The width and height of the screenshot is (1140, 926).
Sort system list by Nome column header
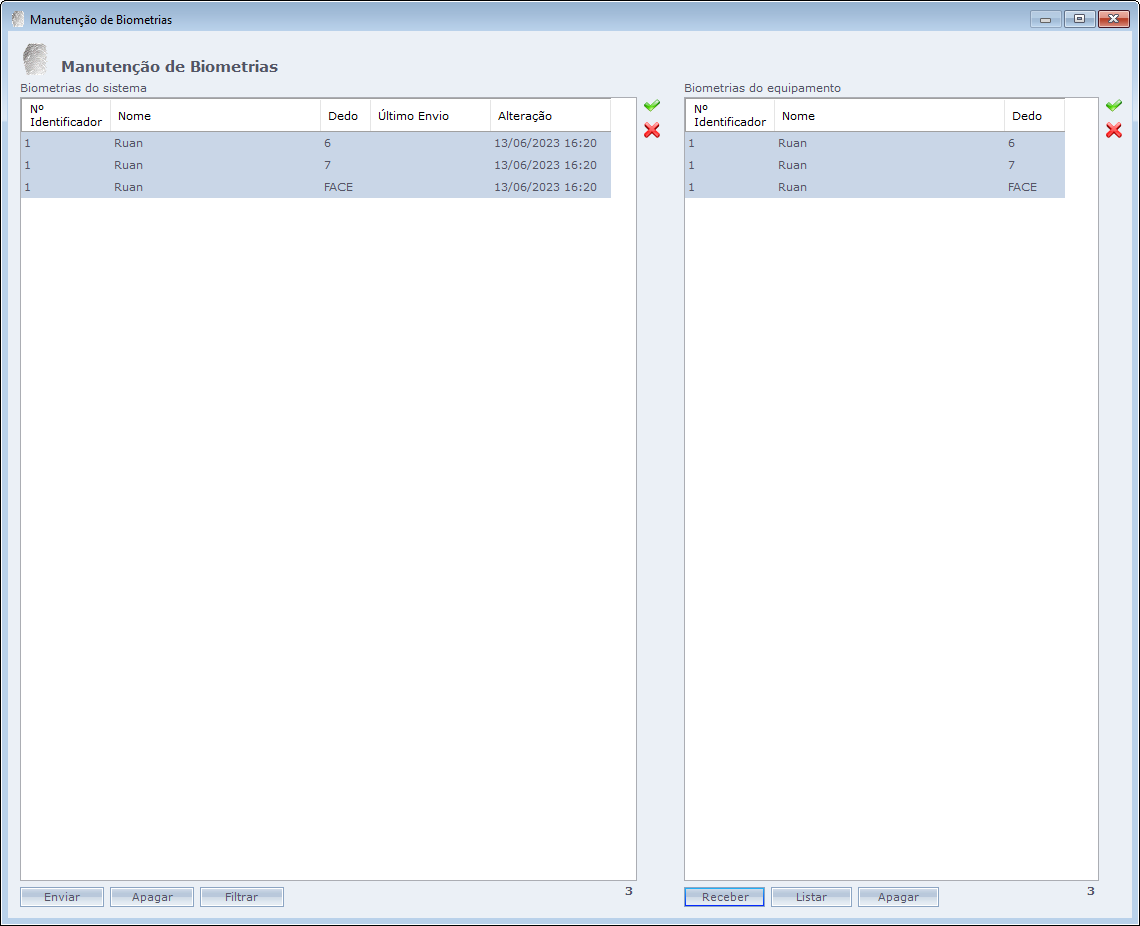[x=215, y=116]
